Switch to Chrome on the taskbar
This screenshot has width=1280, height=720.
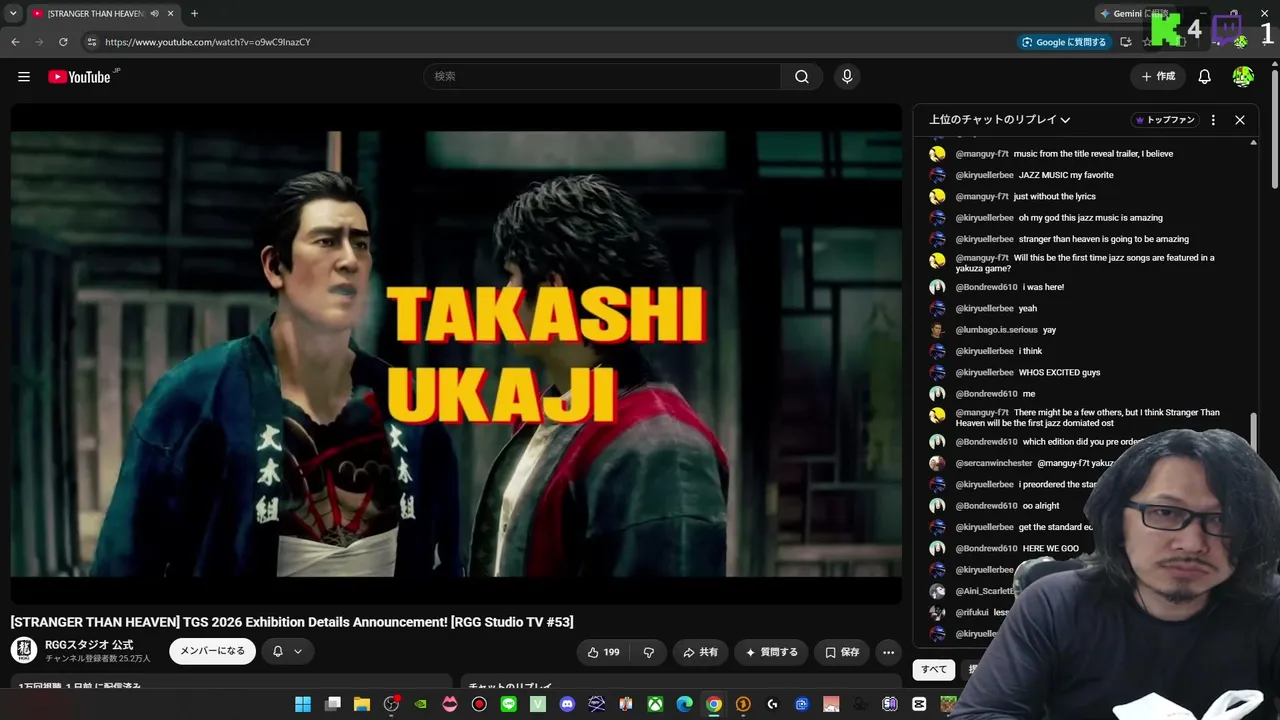point(714,704)
